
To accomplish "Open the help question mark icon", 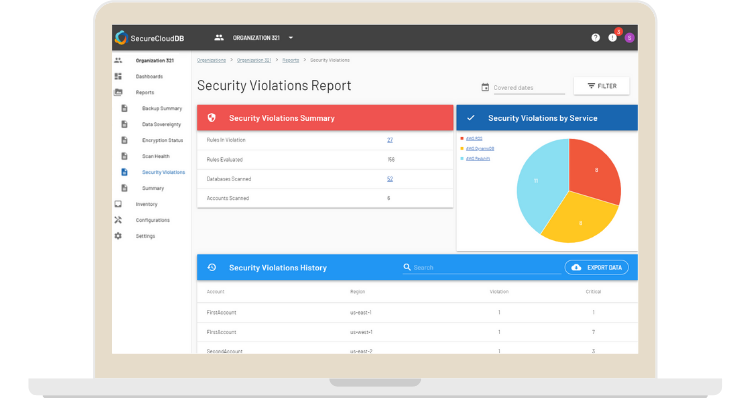I will point(596,37).
